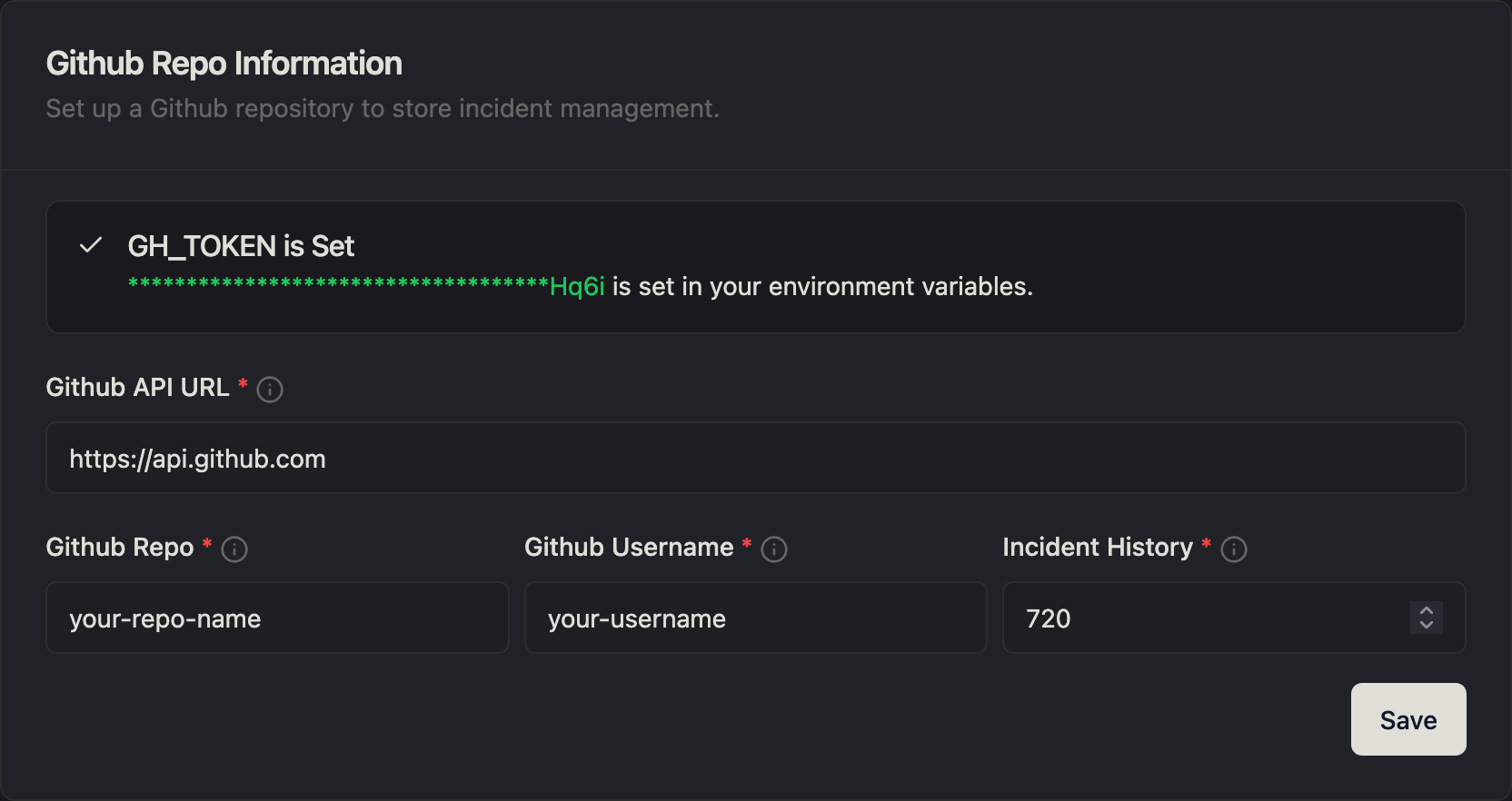Screen dimensions: 1512x801
Task: Increment Incident History with stepper arrows
Action: tap(1427, 610)
